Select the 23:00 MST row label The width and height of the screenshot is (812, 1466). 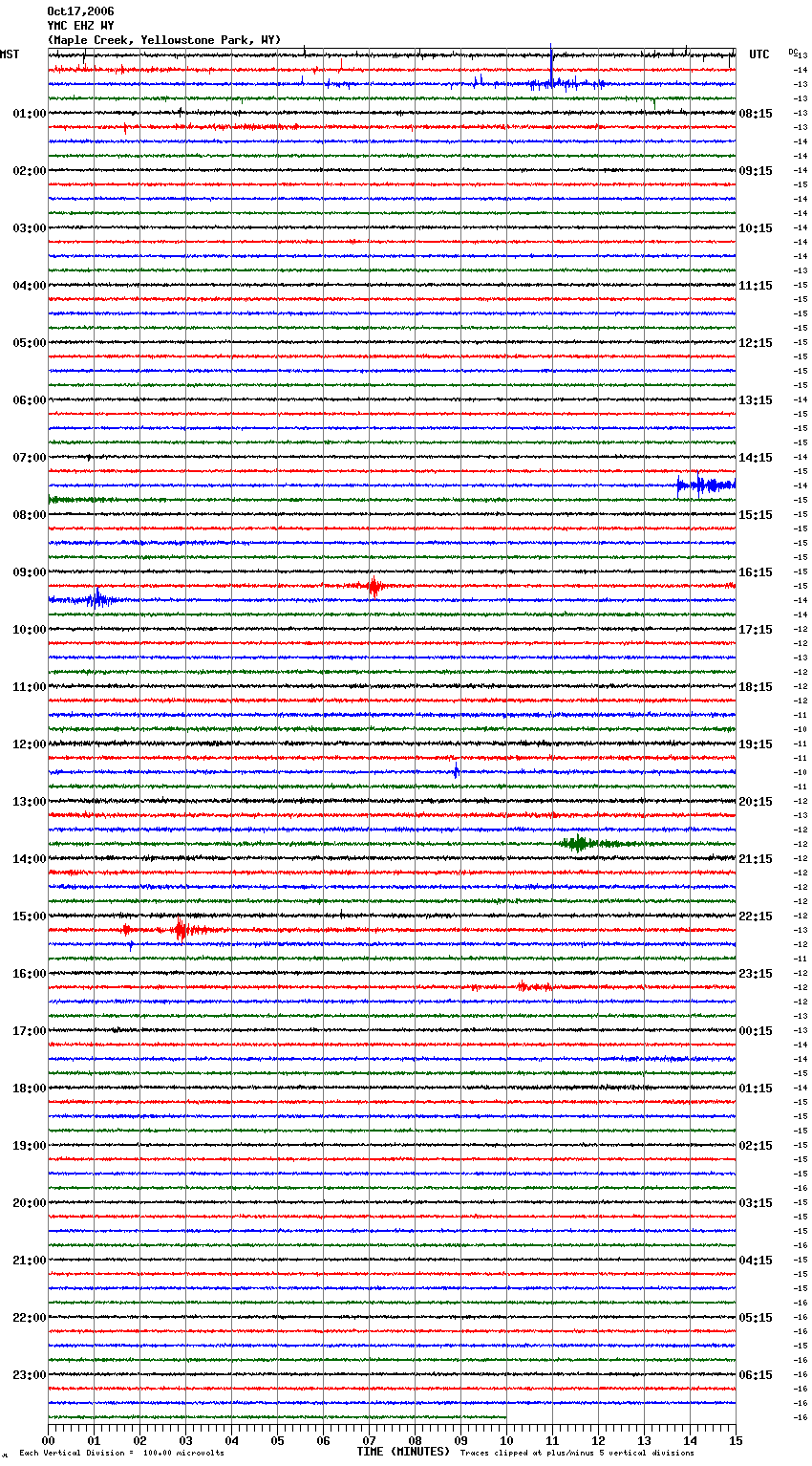click(x=30, y=1375)
